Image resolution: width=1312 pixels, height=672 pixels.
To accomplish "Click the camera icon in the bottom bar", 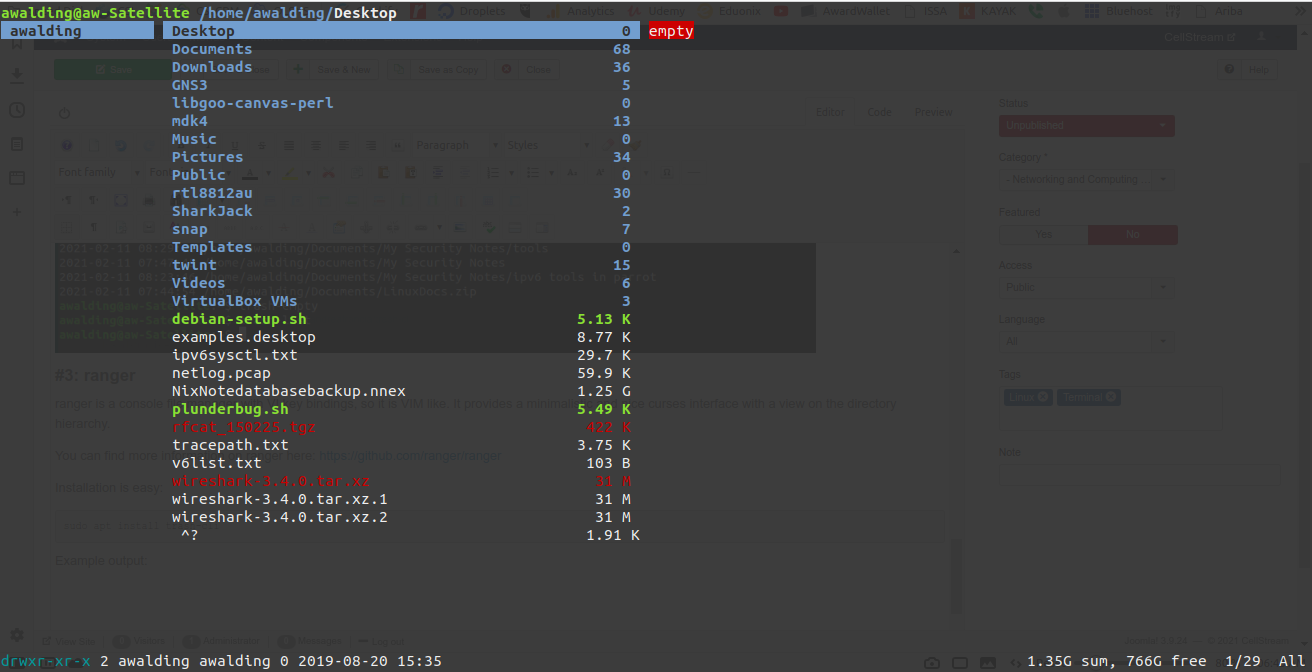I will [x=932, y=662].
